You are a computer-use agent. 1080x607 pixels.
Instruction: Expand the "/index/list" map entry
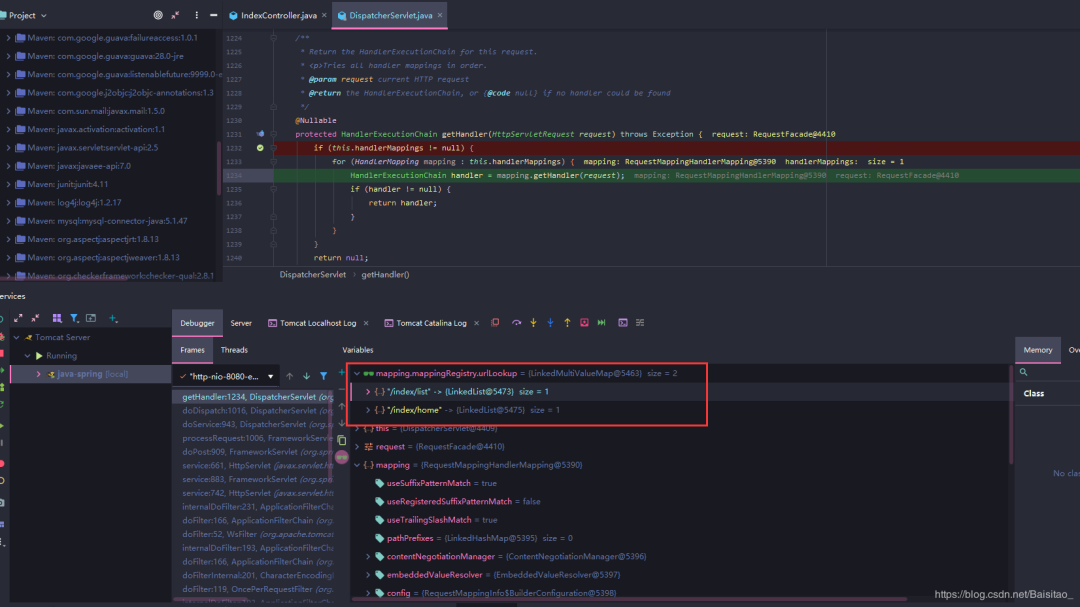[368, 391]
